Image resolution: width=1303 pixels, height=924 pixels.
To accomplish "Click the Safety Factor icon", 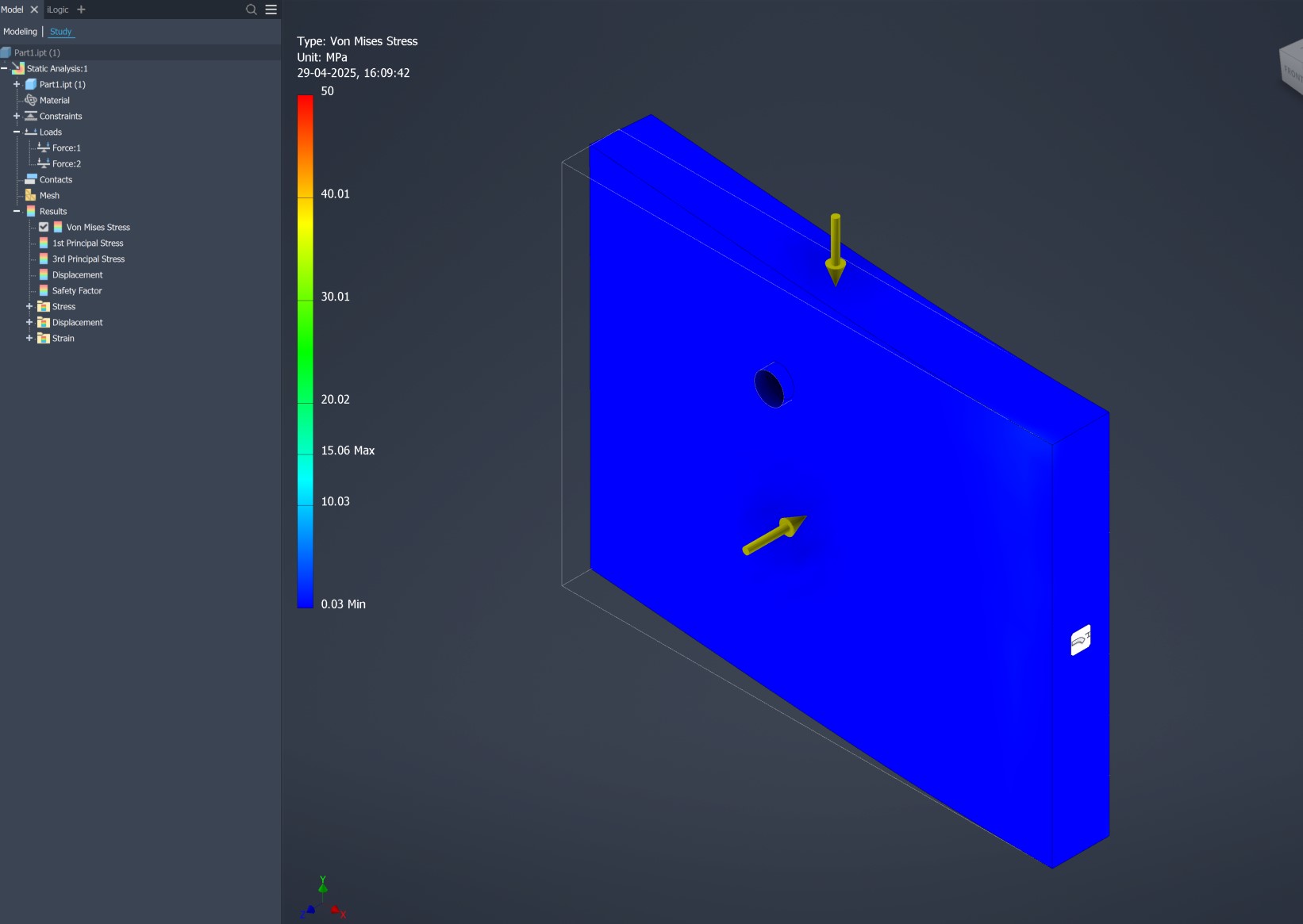I will click(x=44, y=290).
